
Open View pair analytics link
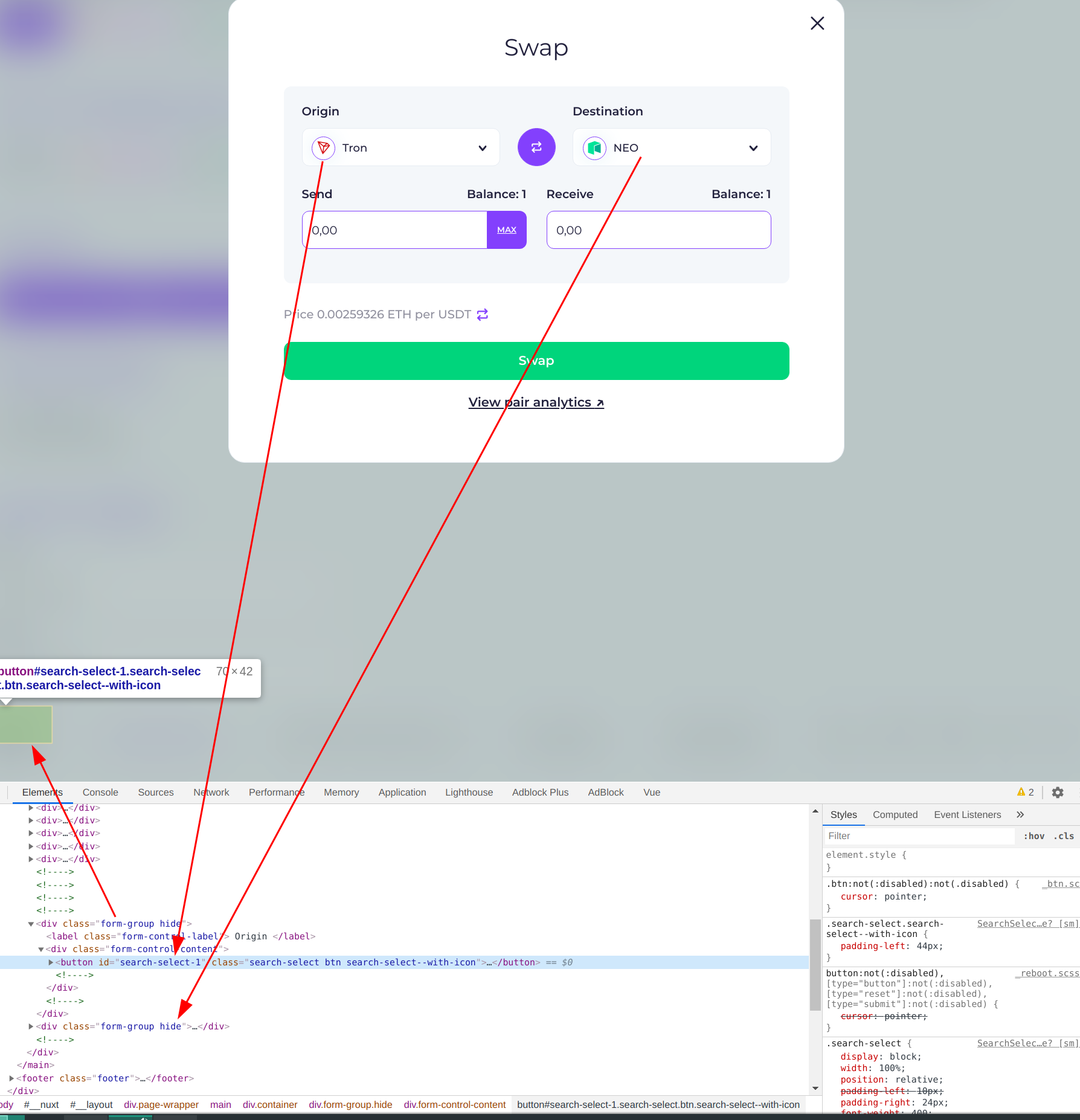536,402
